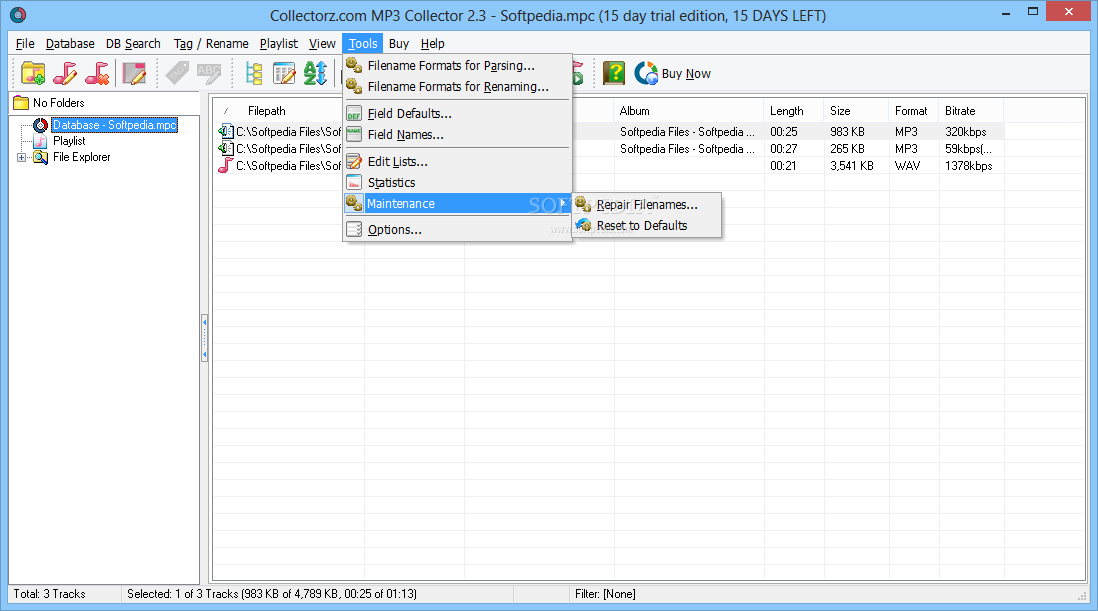Click the Buy Now link

(x=686, y=73)
